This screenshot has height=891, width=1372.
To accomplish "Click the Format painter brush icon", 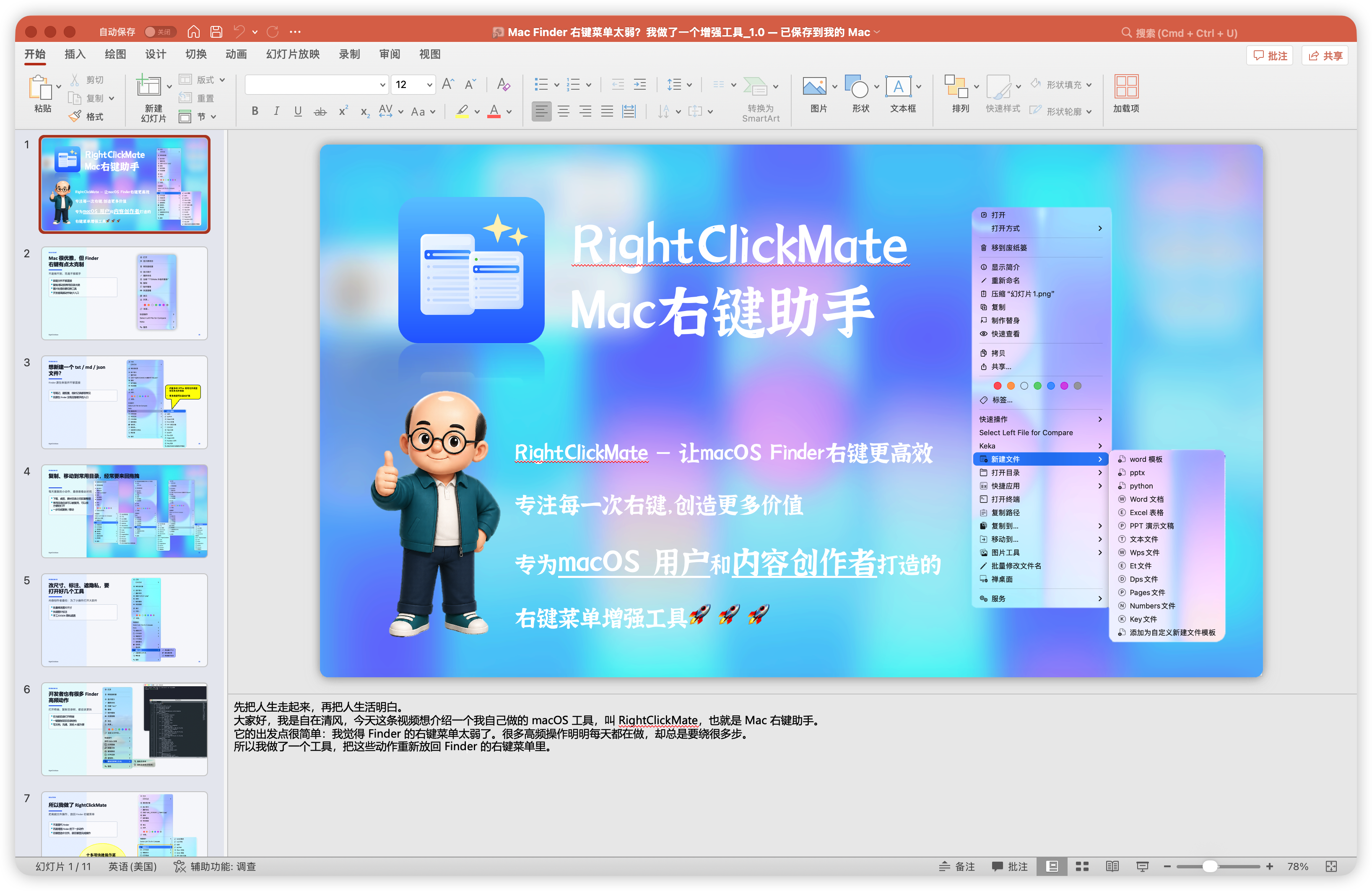I will click(x=75, y=117).
